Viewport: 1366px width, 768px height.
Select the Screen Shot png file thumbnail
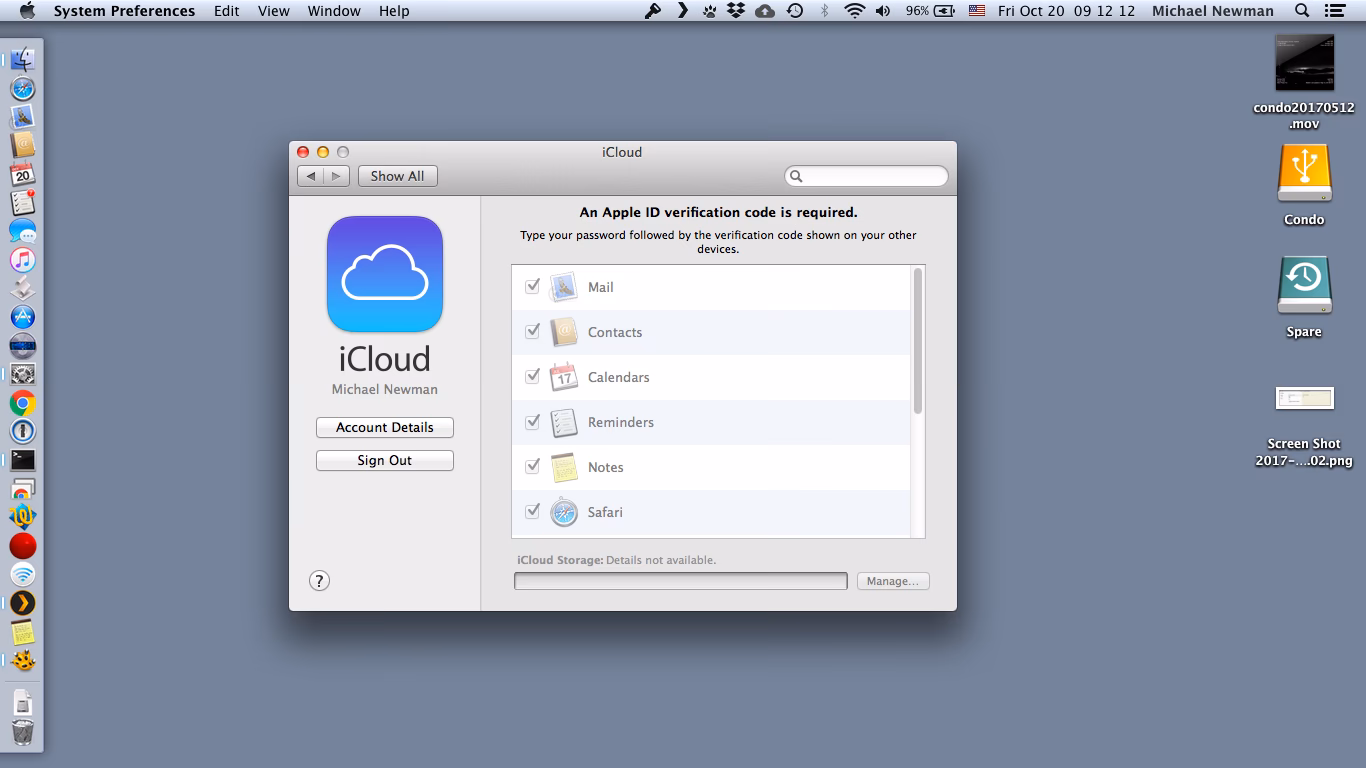click(1304, 398)
